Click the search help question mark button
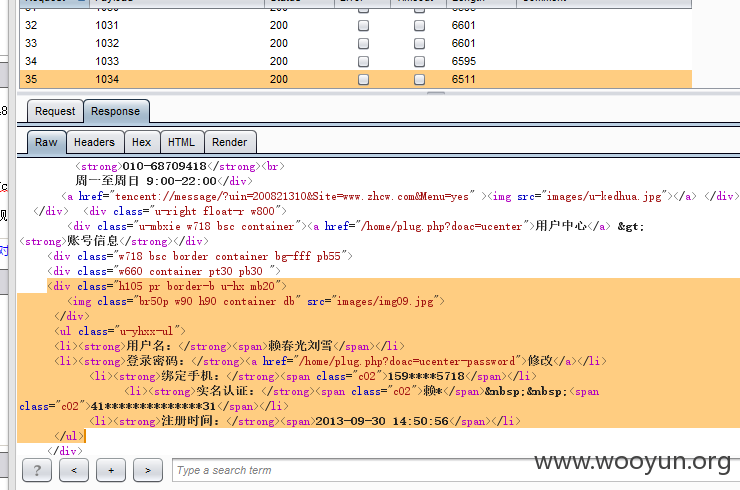 (x=37, y=470)
